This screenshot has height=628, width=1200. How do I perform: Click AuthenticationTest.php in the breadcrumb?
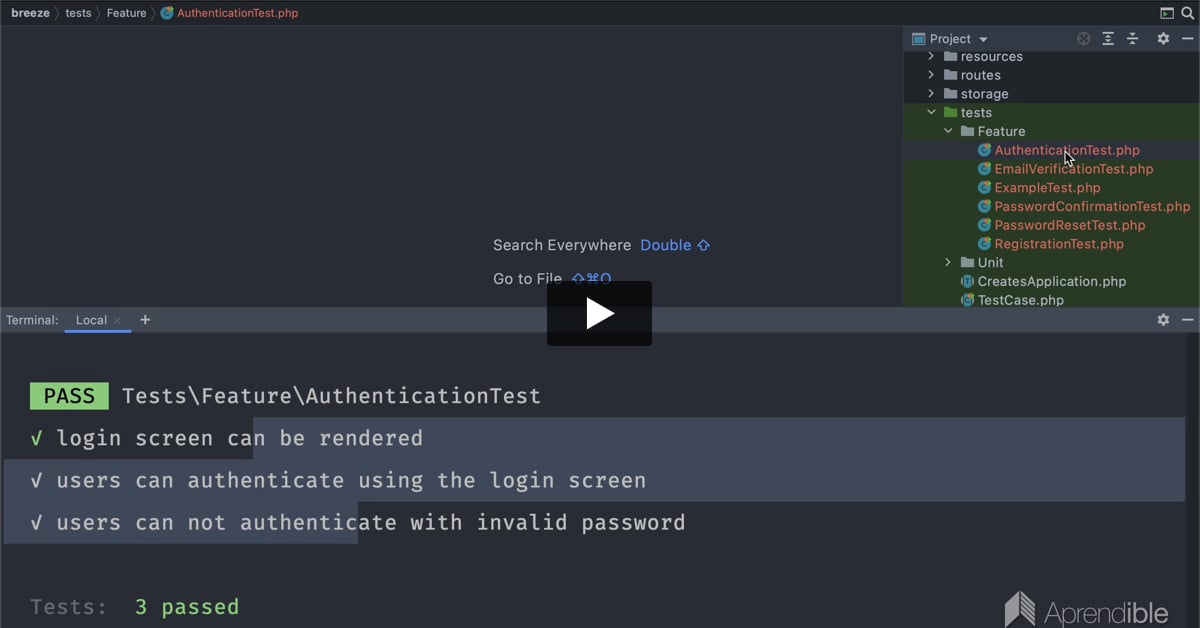click(237, 13)
